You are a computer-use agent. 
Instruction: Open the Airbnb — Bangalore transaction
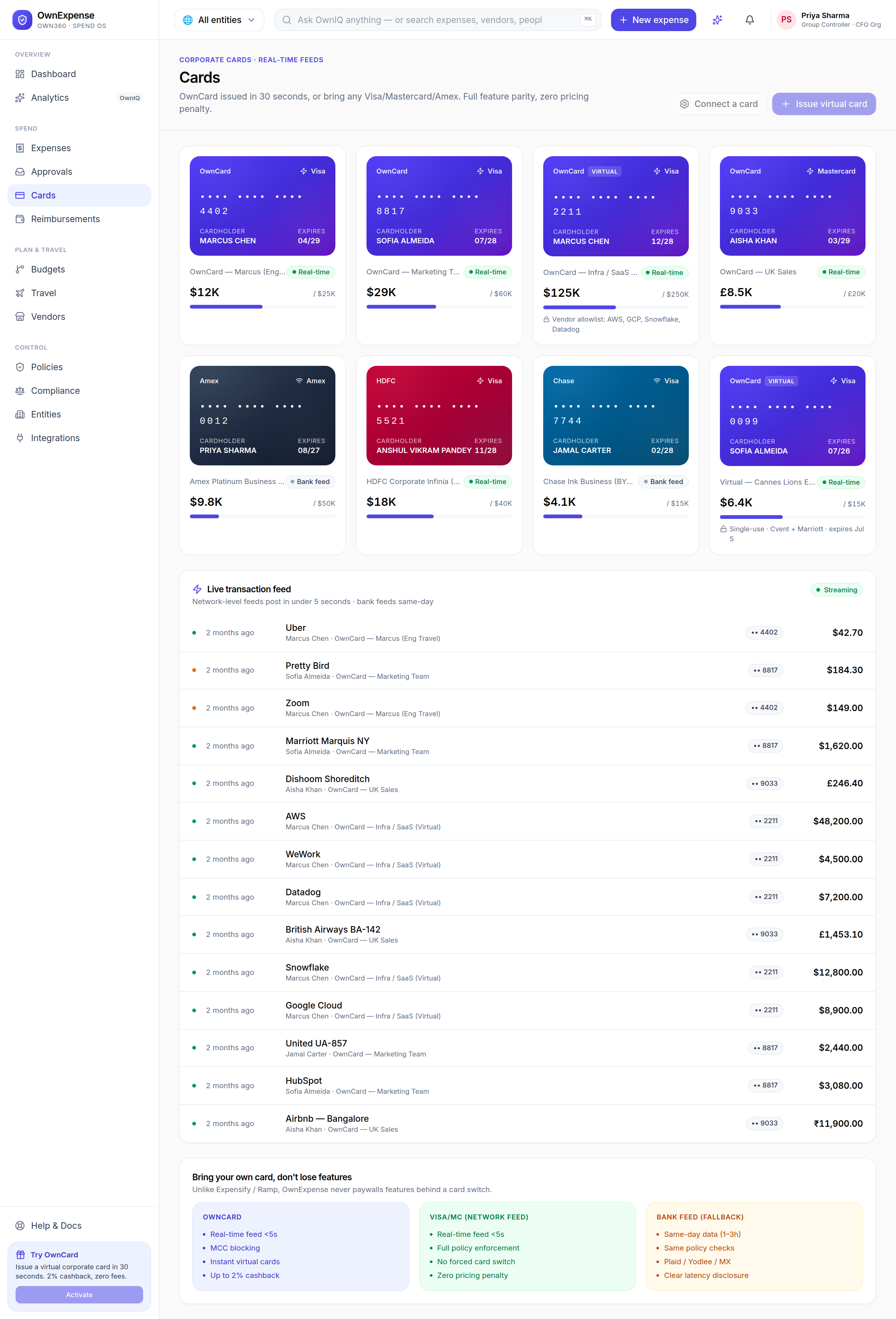click(x=527, y=1124)
